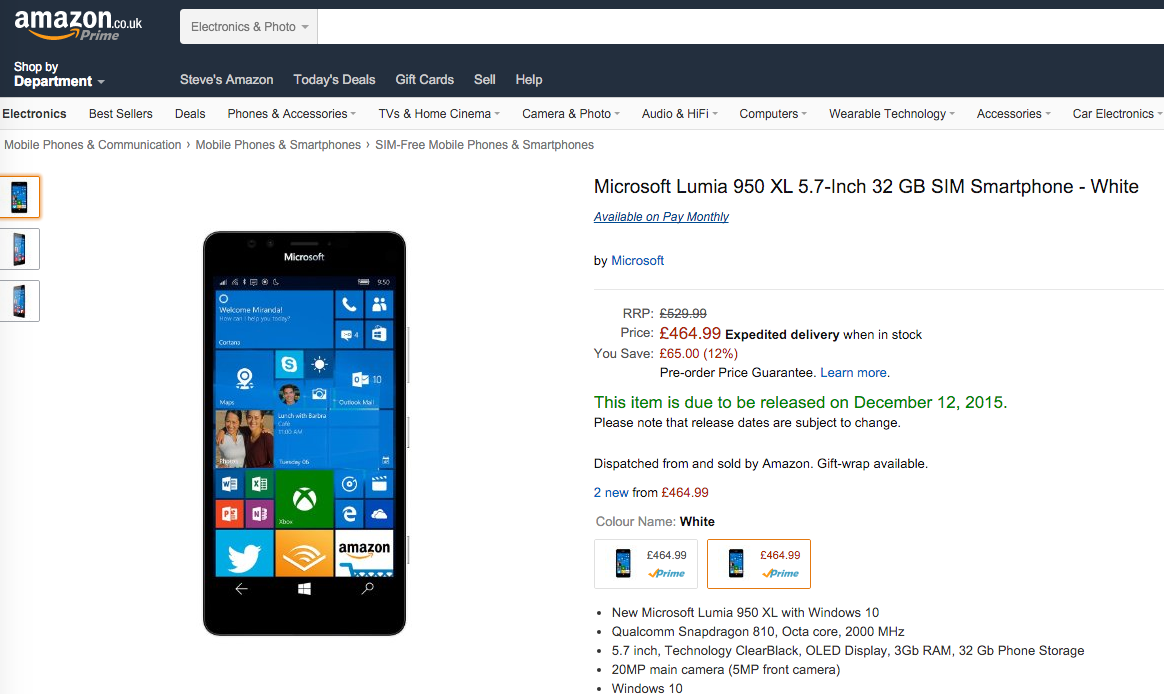The width and height of the screenshot is (1164, 694).
Task: Go to Best Sellers tab
Action: 120,114
